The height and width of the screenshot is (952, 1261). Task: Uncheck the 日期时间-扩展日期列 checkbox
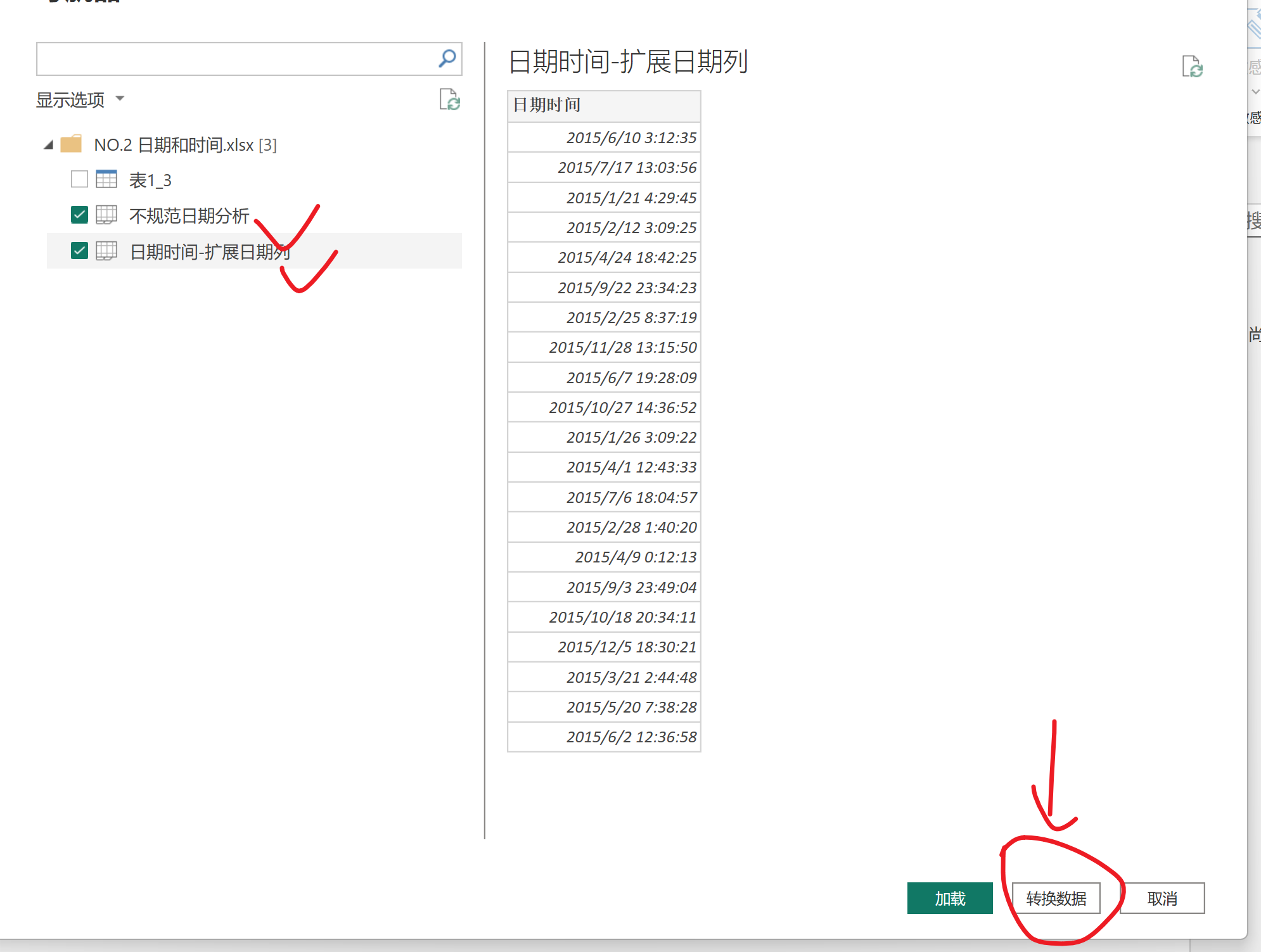[79, 251]
